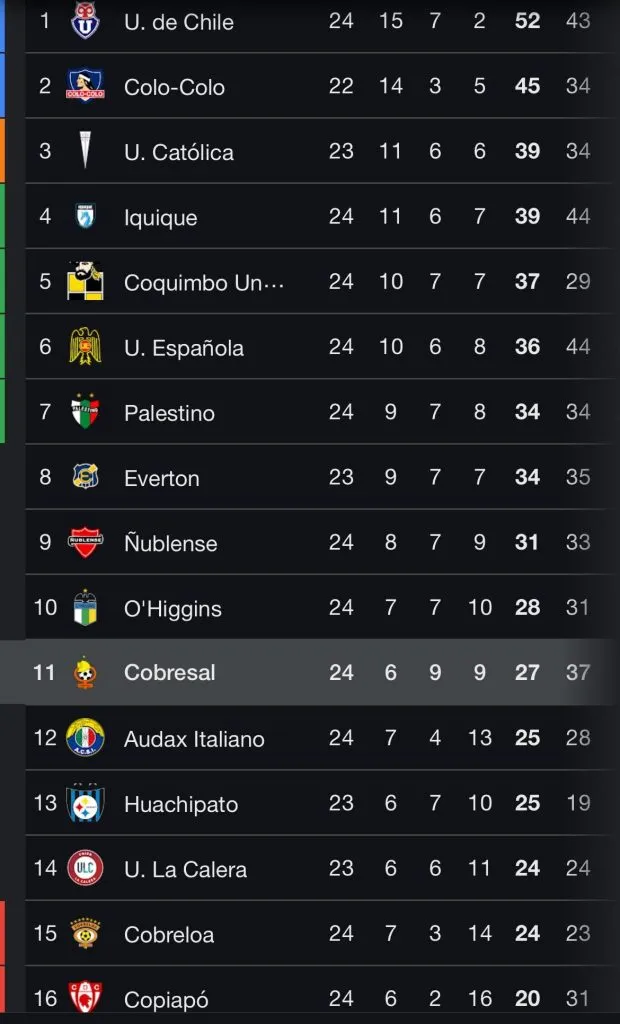Click the Cobresal miner mascot badge
Viewport: 620px width, 1024px height.
pos(87,673)
